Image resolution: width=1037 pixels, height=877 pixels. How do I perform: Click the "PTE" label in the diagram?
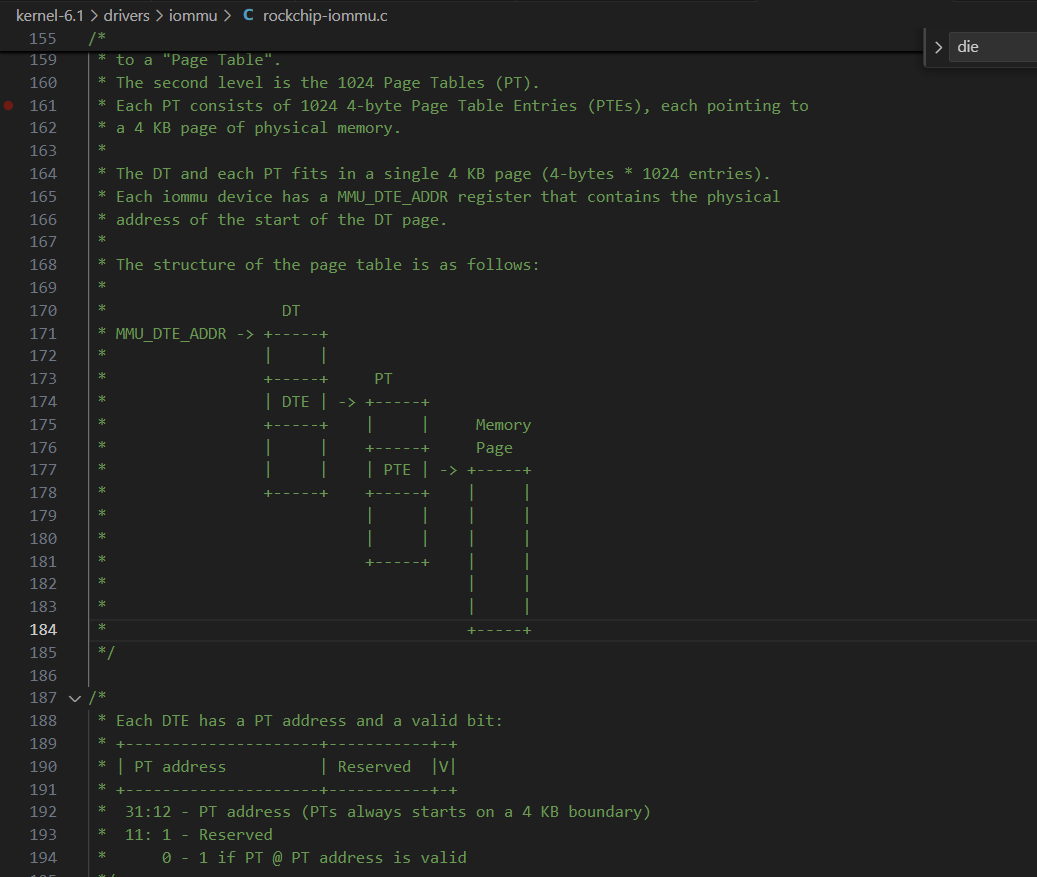[x=397, y=470]
